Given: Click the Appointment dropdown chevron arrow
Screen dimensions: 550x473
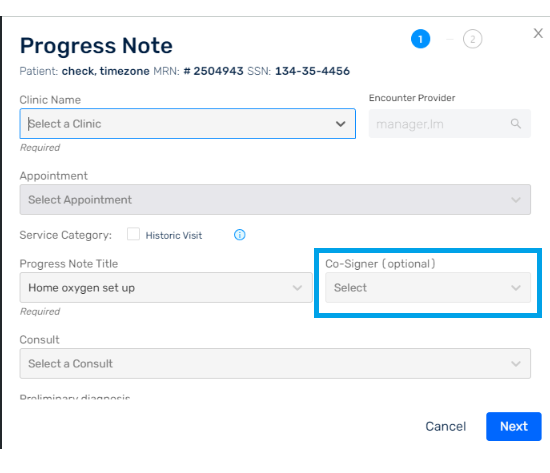Looking at the screenshot, I should click(516, 200).
